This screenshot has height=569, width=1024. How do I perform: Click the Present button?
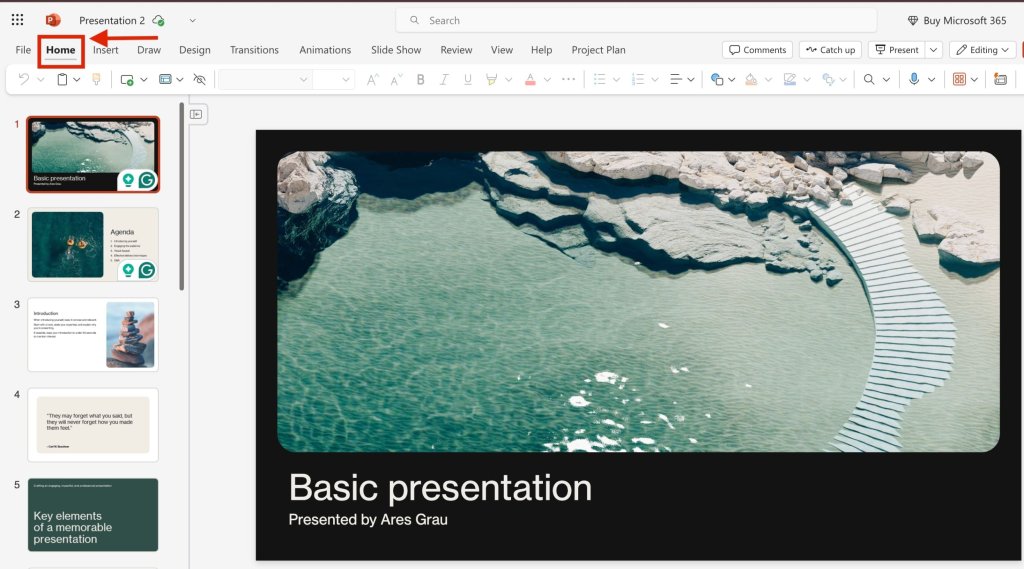(897, 50)
